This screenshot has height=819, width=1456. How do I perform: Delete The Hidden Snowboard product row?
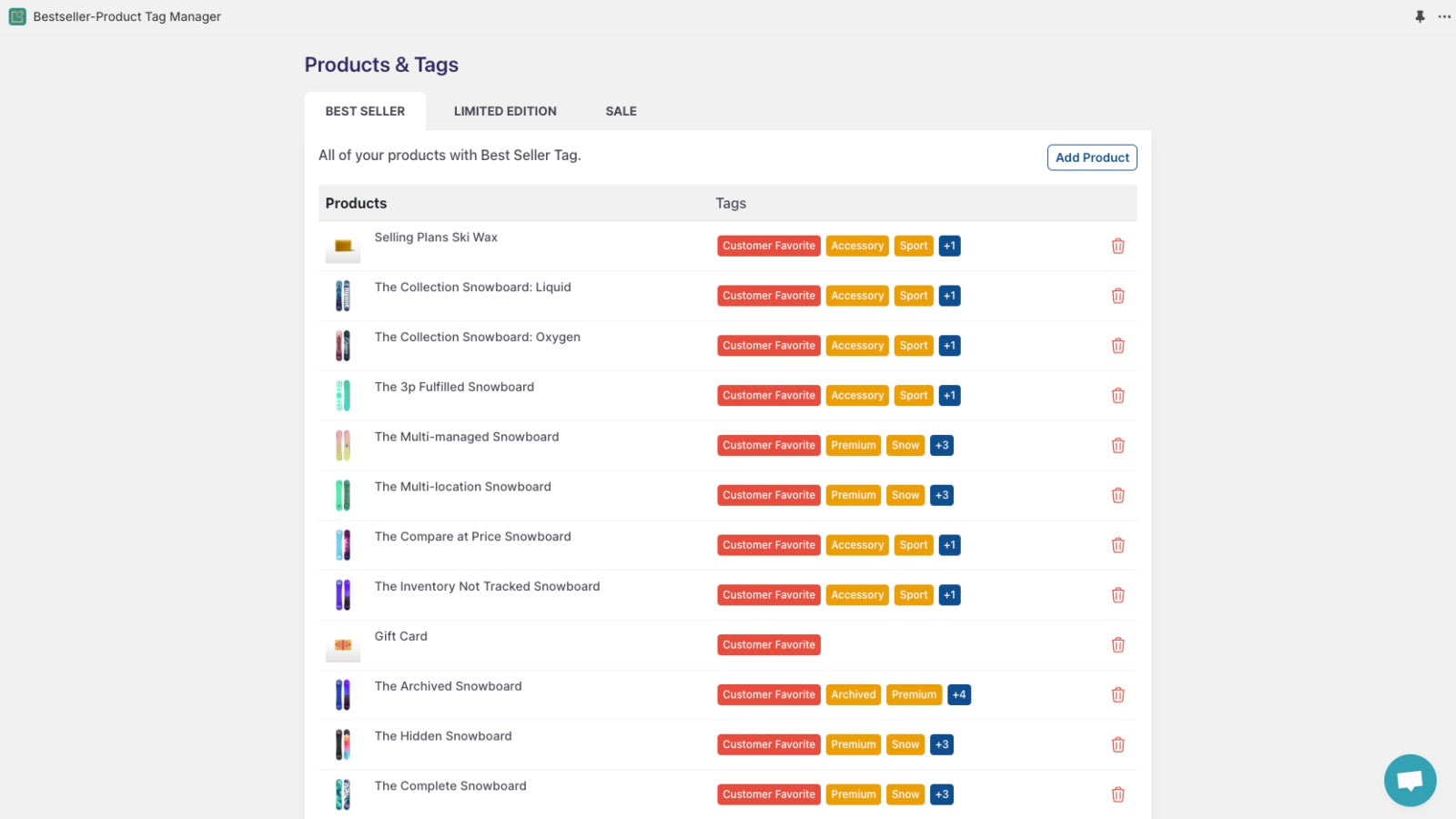point(1117,744)
